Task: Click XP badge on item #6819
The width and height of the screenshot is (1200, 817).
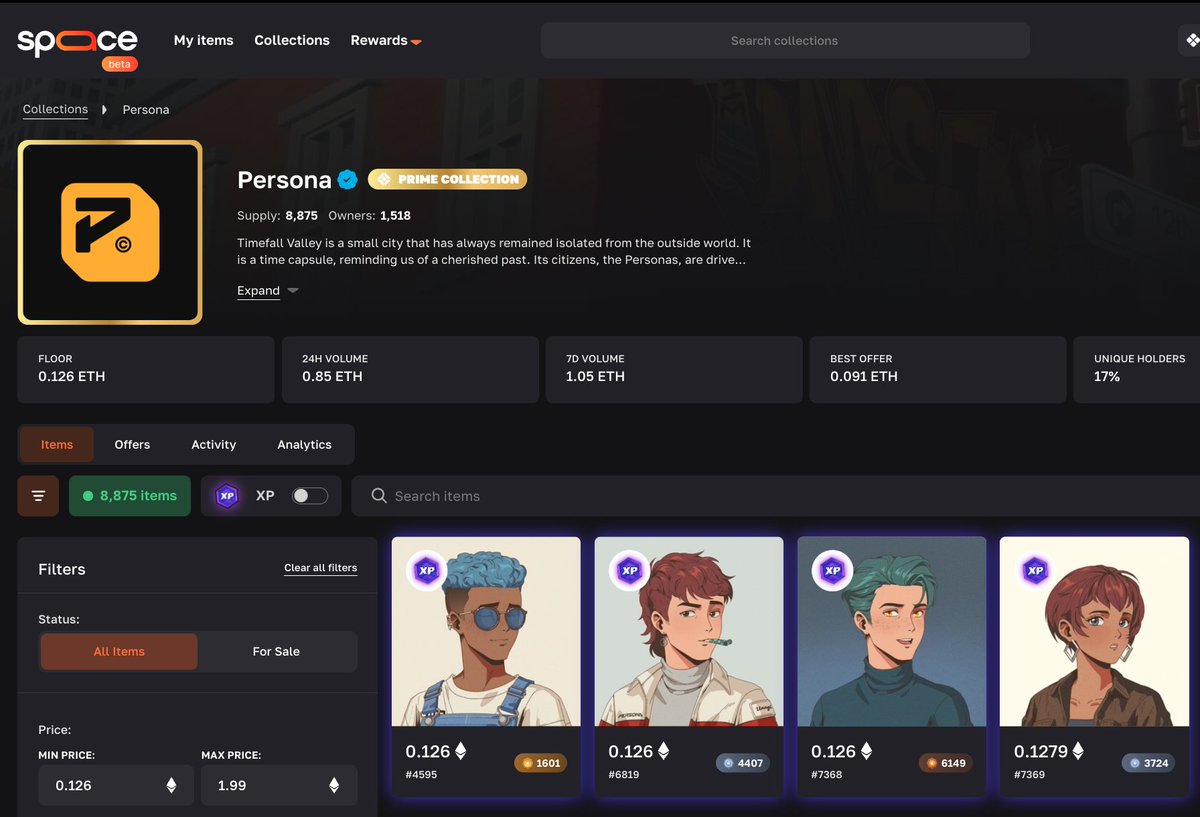Action: point(629,571)
